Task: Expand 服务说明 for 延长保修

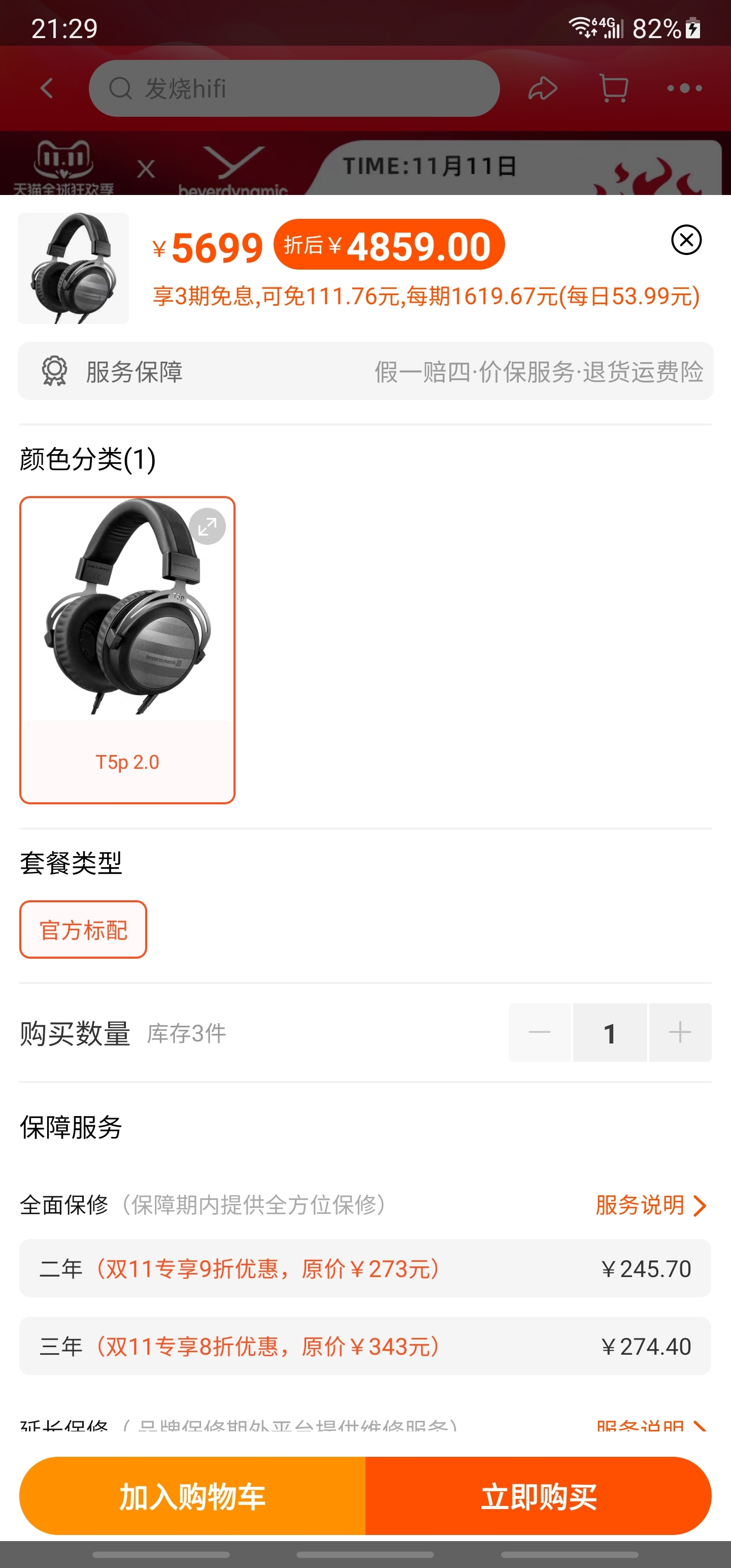Action: 651,1424
